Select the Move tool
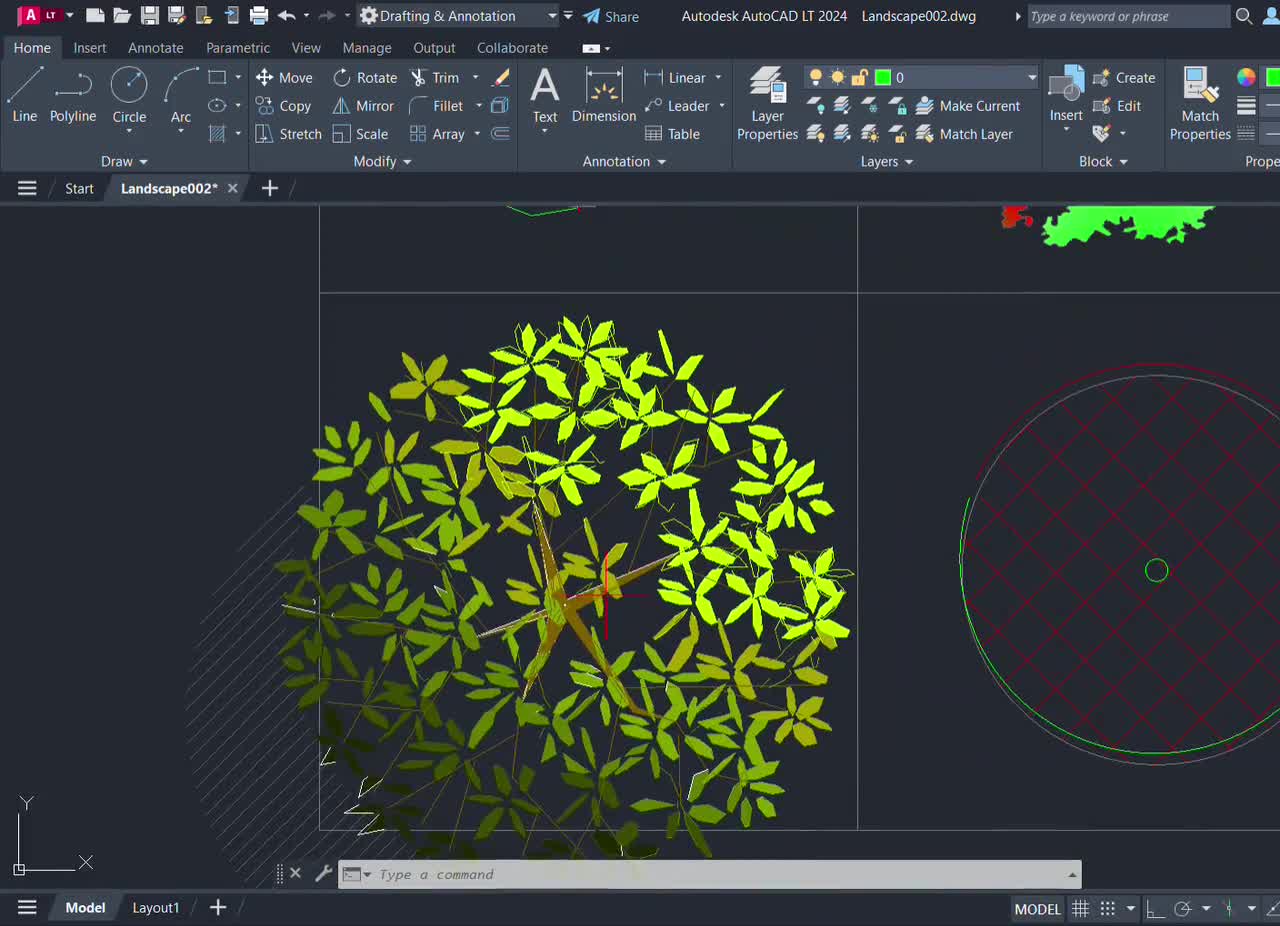The height and width of the screenshot is (926, 1280). pyautogui.click(x=285, y=77)
